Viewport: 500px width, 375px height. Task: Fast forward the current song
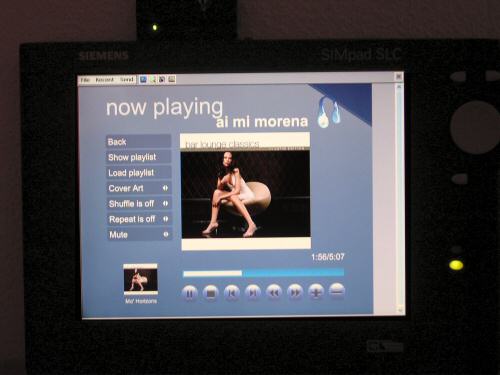point(295,292)
